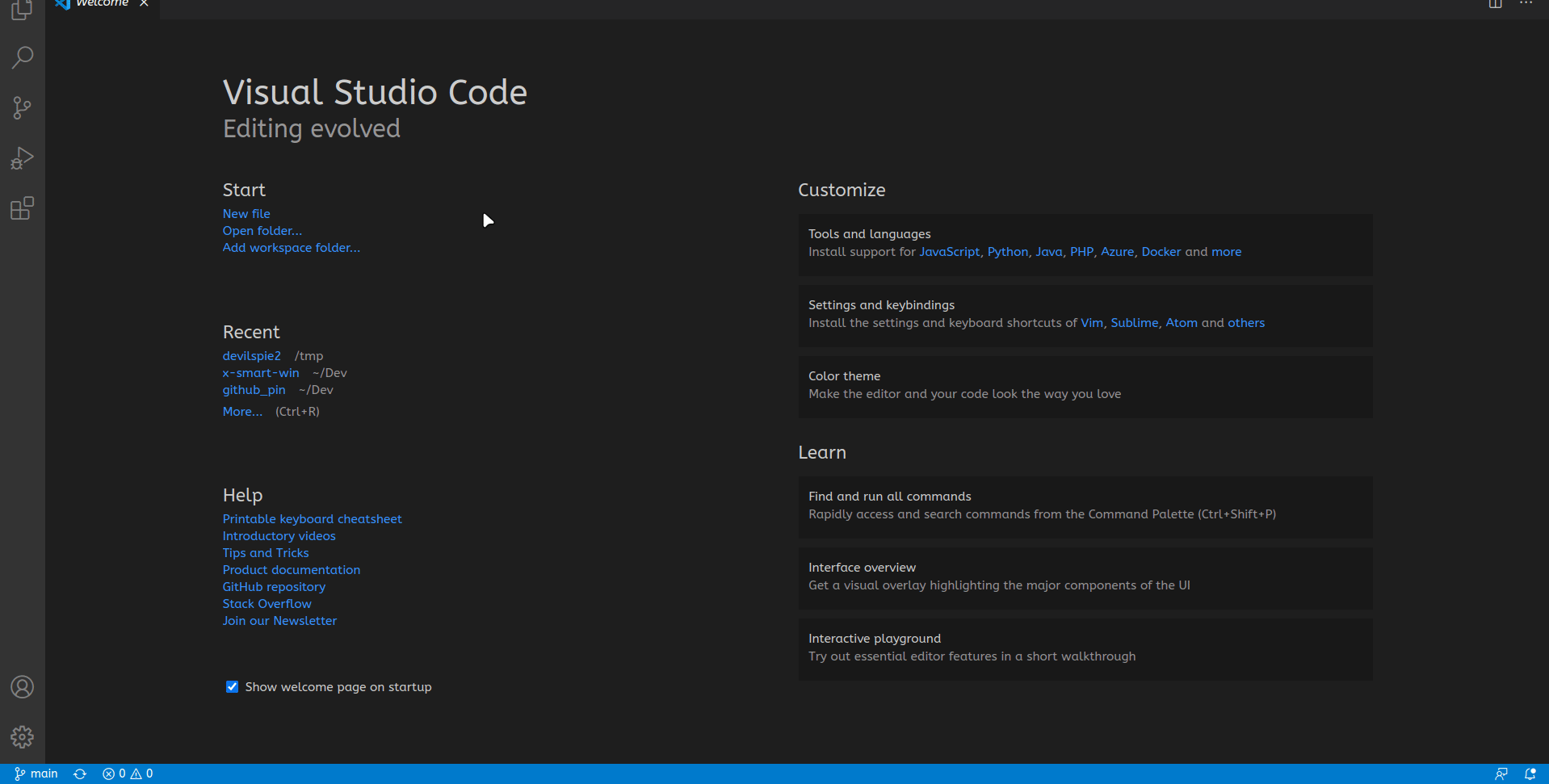Open Stack Overflow link
Viewport: 1549px width, 784px height.
[x=267, y=604]
